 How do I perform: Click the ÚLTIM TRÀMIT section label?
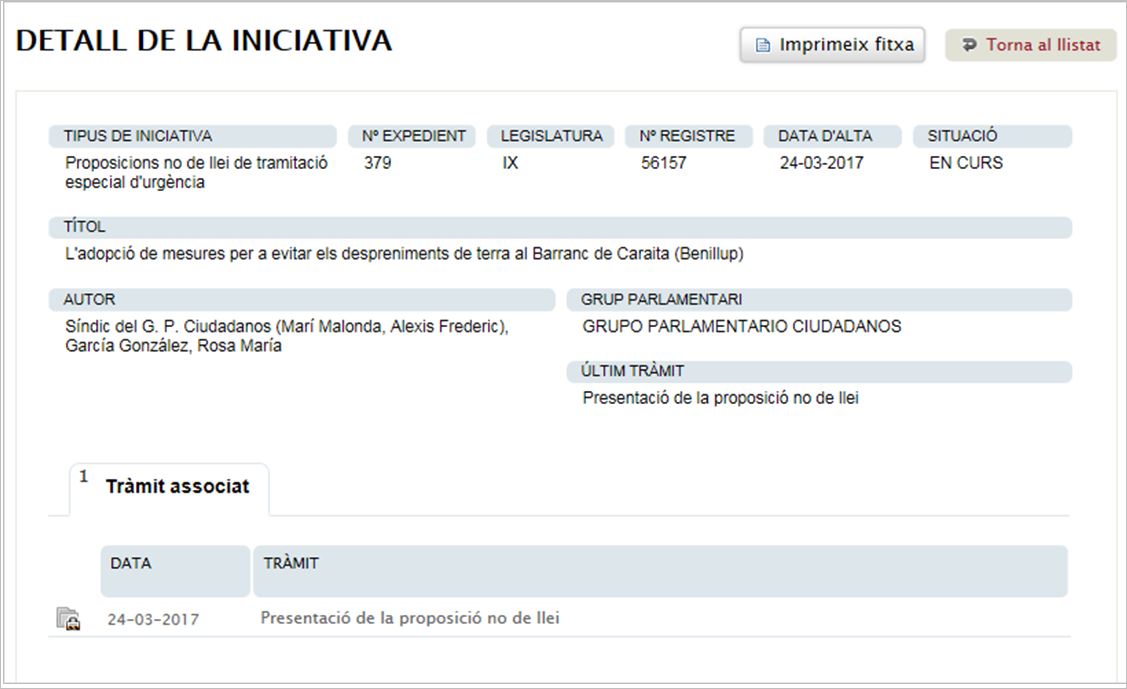[632, 371]
